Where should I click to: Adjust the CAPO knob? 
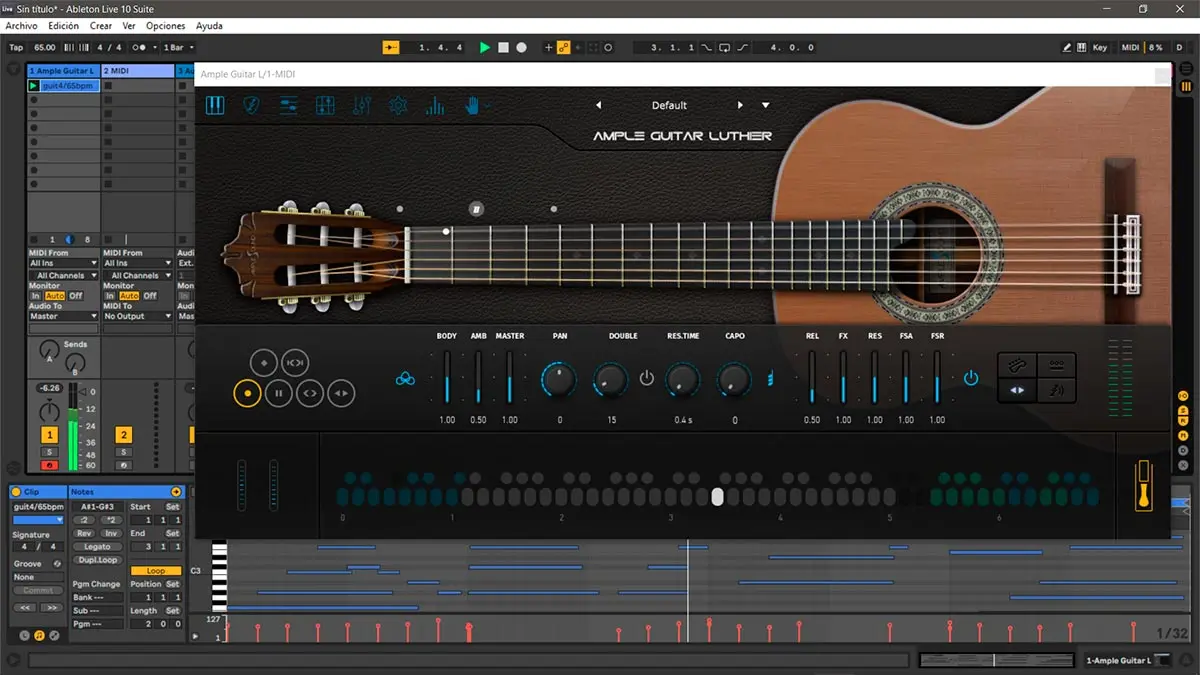(x=734, y=378)
